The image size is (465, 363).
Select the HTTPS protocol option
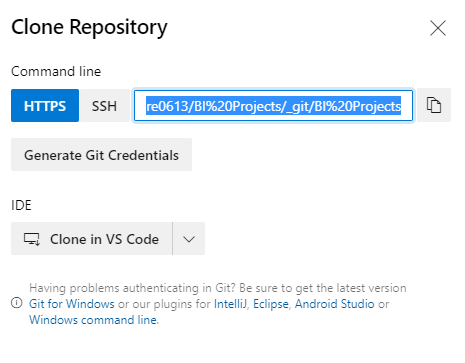point(45,106)
